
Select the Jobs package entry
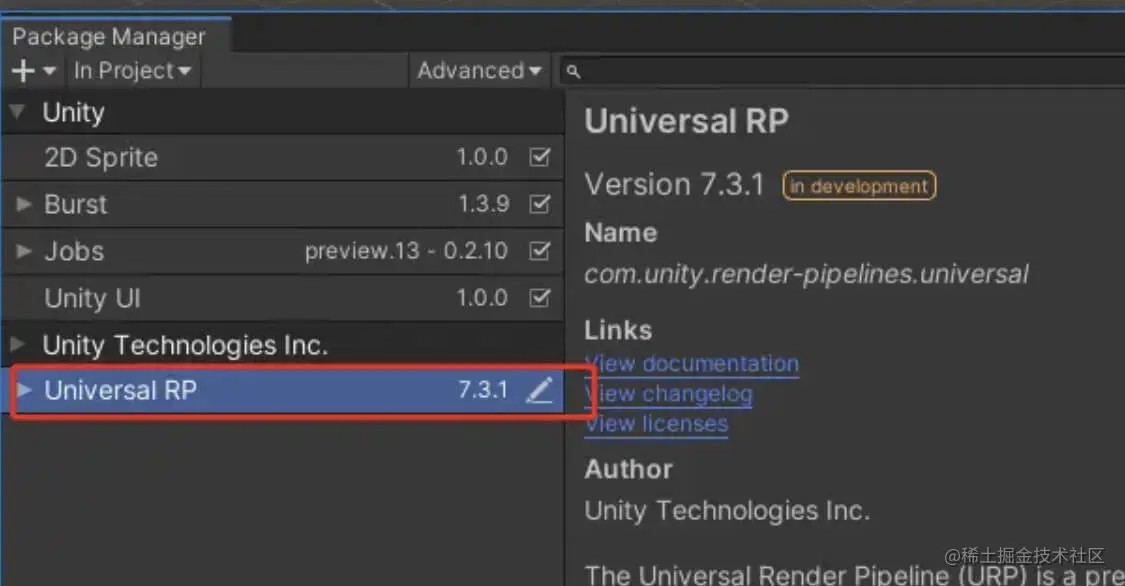tap(75, 251)
